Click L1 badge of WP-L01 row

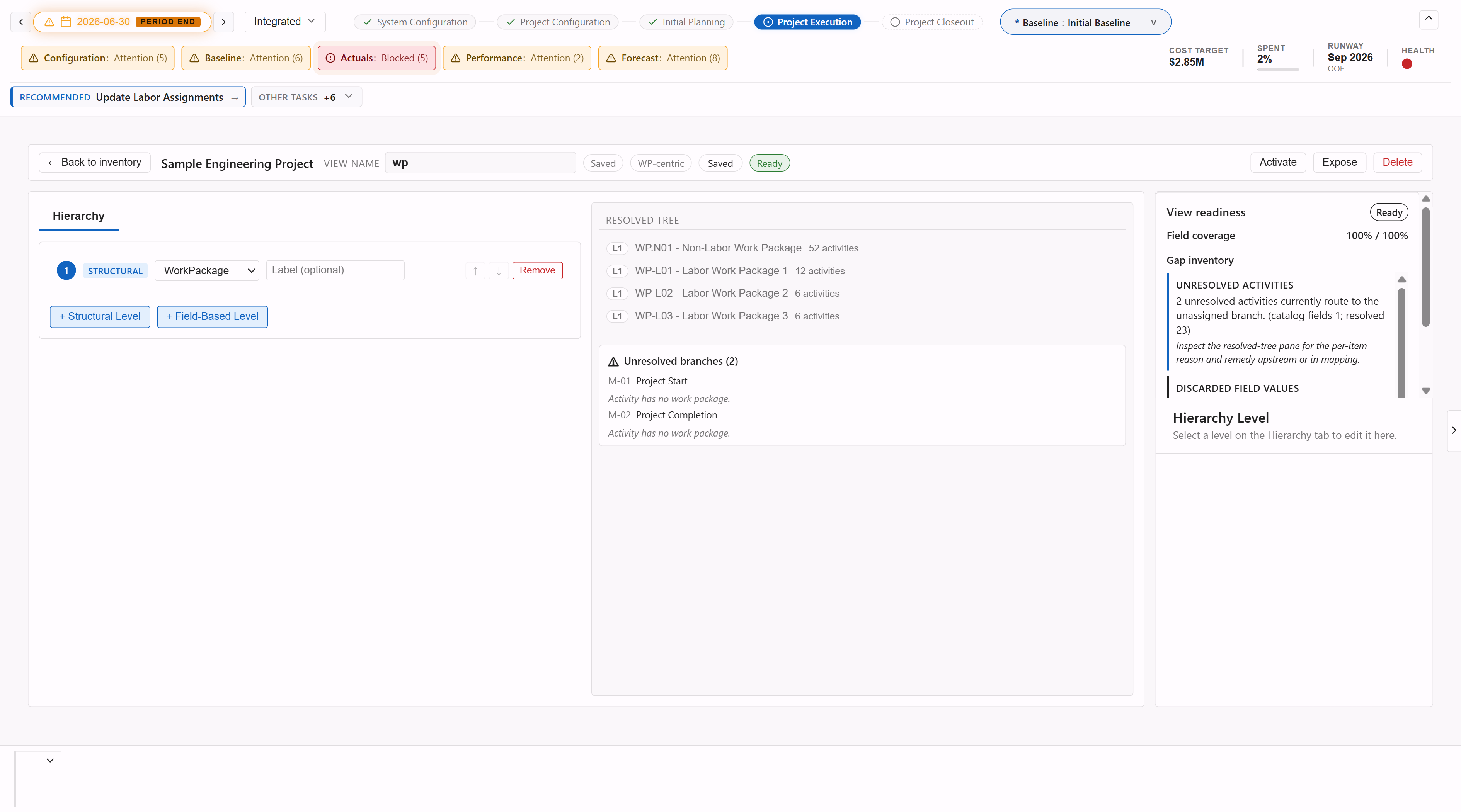[617, 271]
